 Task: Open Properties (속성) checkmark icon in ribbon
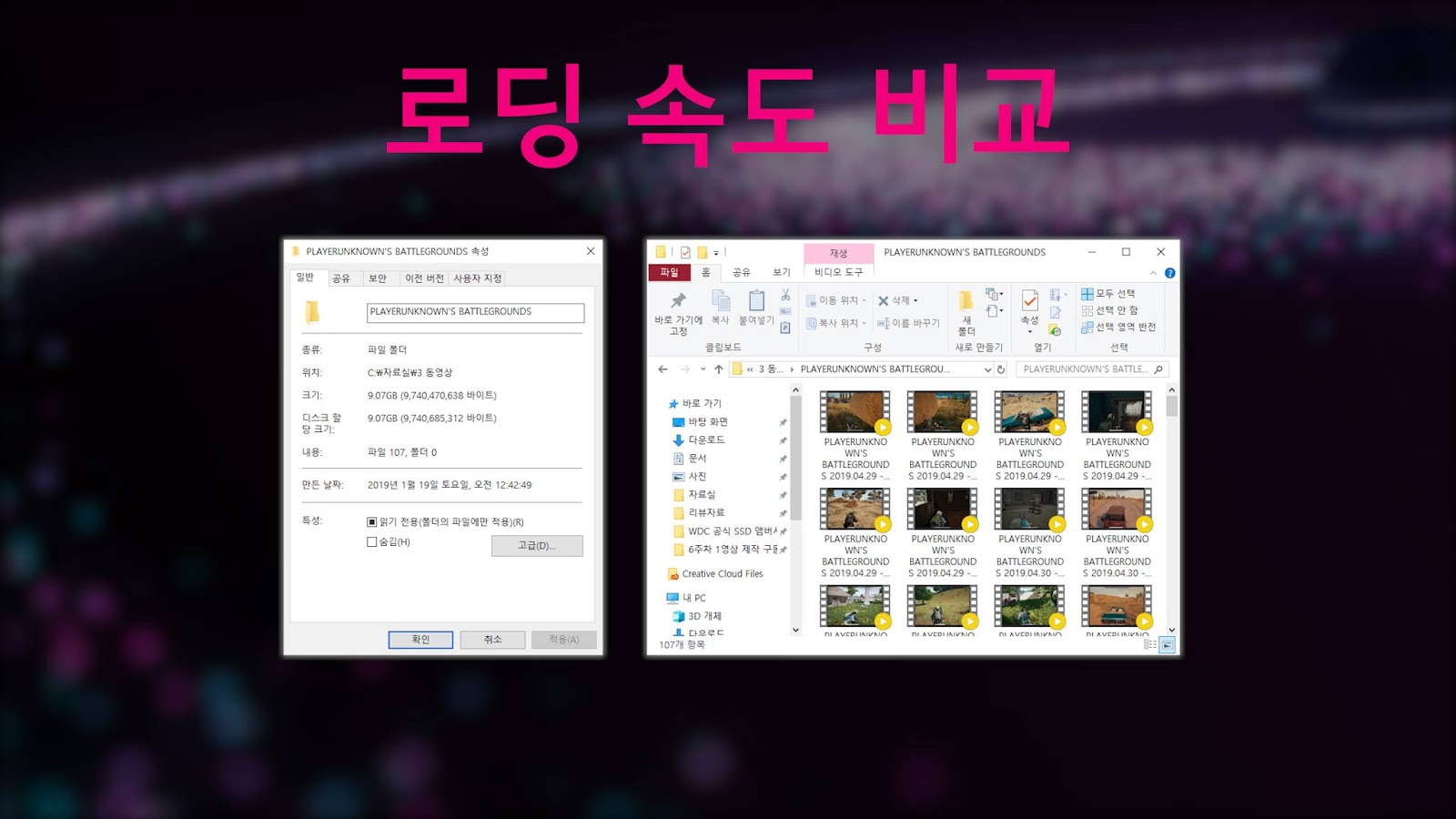[1029, 301]
